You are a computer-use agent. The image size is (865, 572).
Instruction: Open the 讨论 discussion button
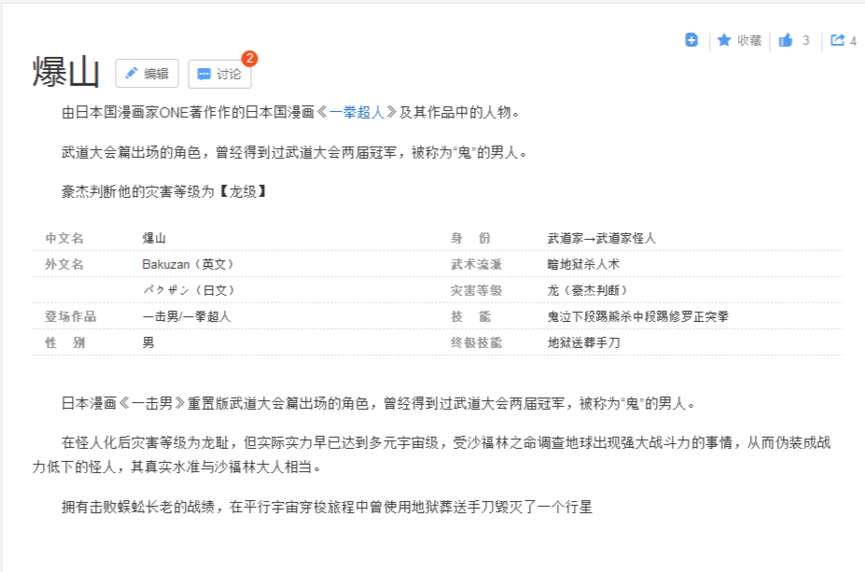pyautogui.click(x=219, y=74)
